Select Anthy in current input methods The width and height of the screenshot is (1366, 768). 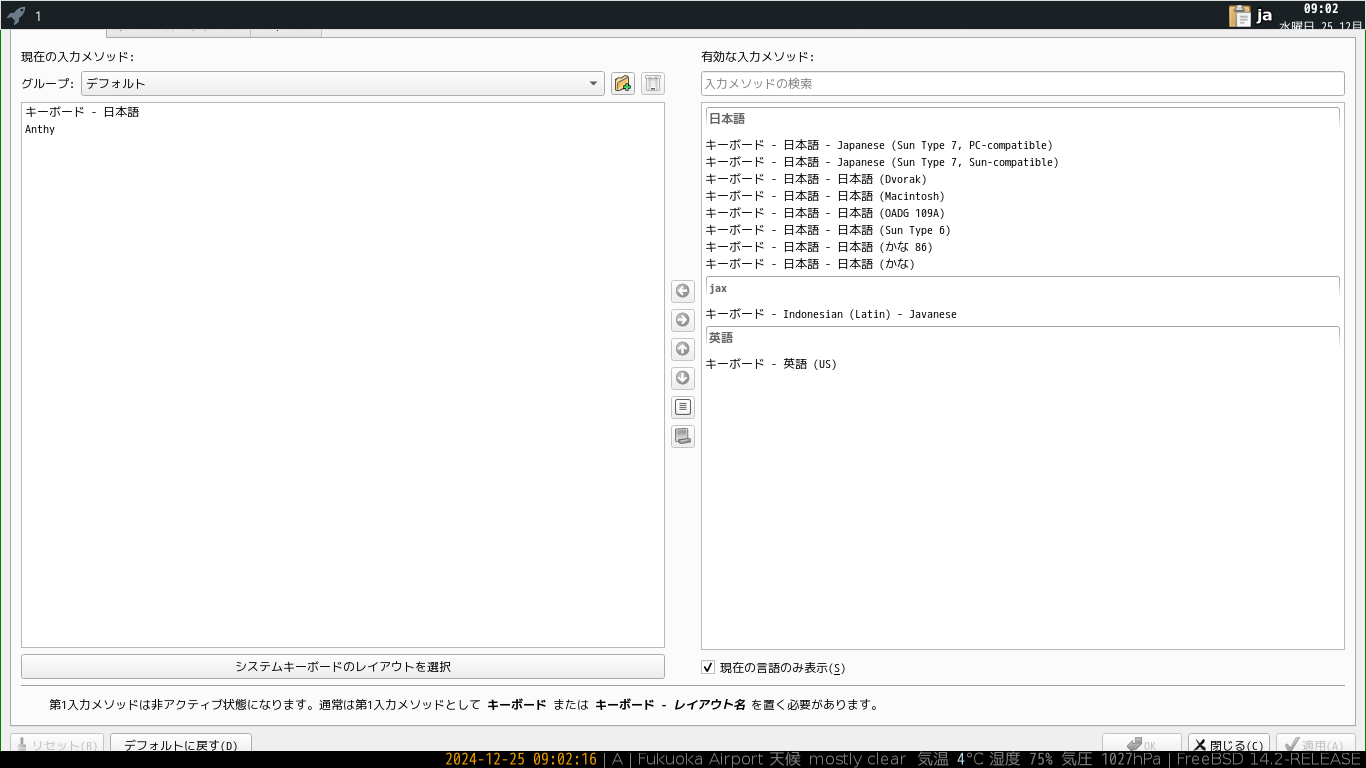coord(40,129)
